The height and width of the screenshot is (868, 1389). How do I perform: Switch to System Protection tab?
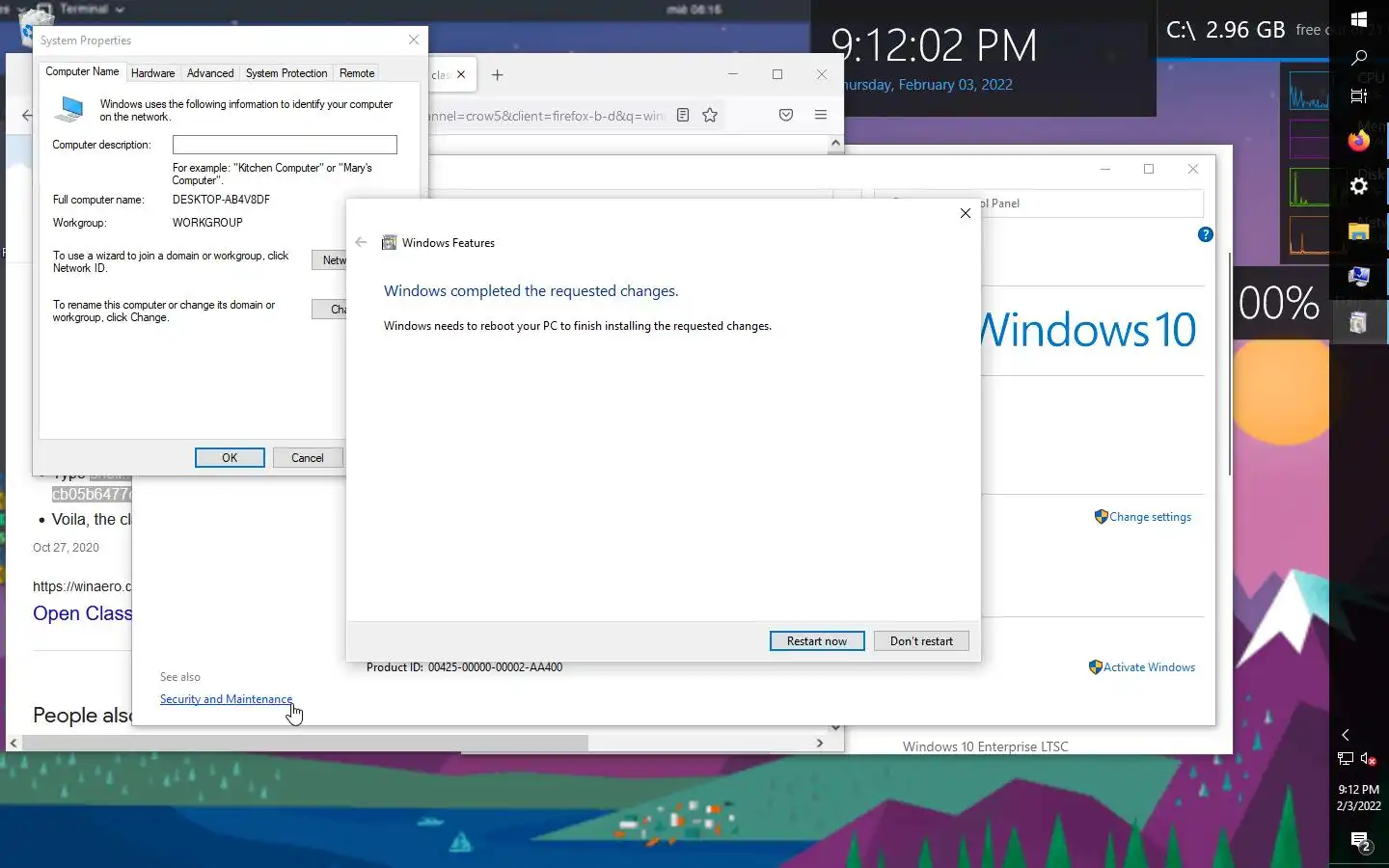(x=286, y=73)
